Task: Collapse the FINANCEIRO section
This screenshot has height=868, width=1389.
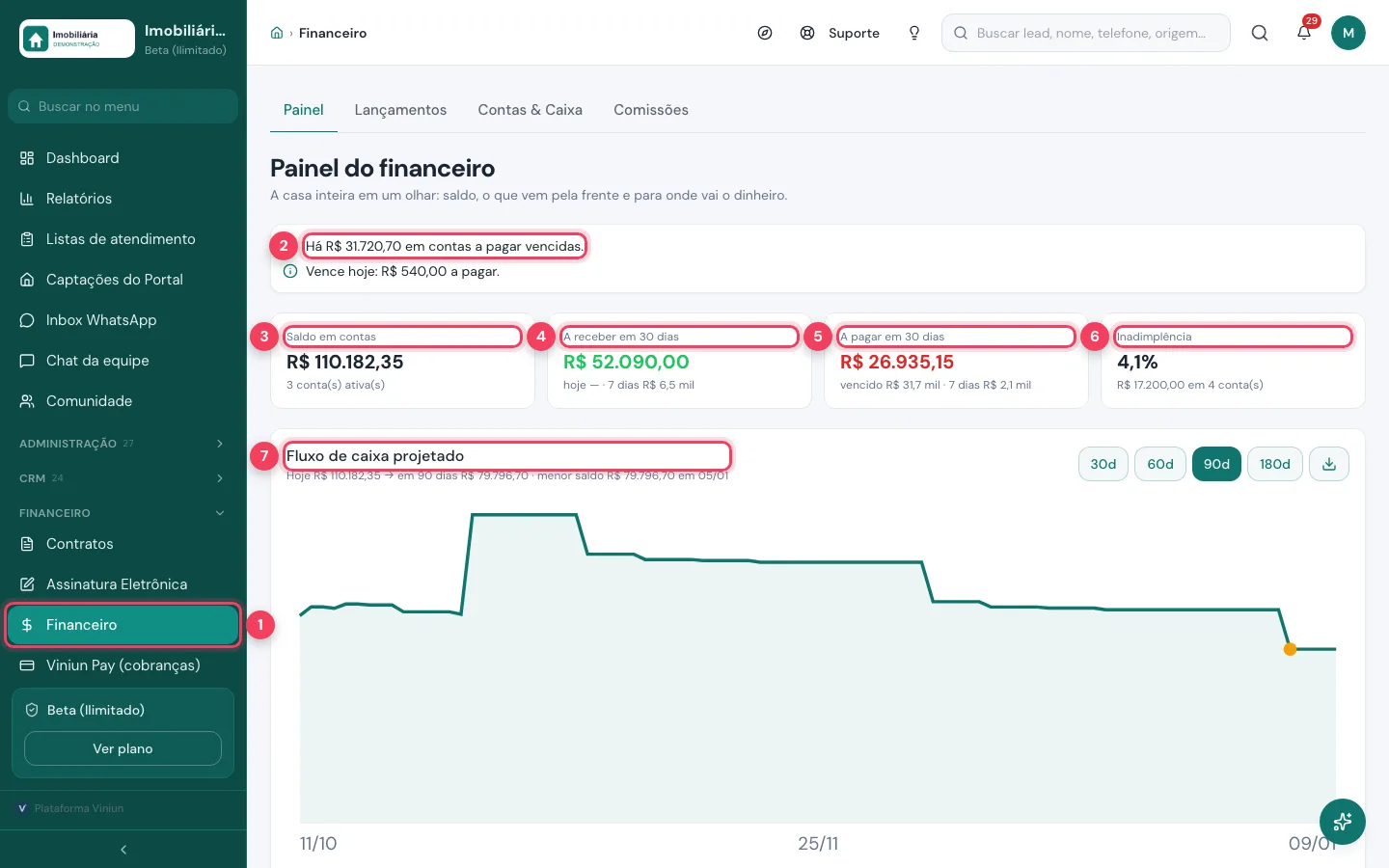Action: pyautogui.click(x=123, y=513)
